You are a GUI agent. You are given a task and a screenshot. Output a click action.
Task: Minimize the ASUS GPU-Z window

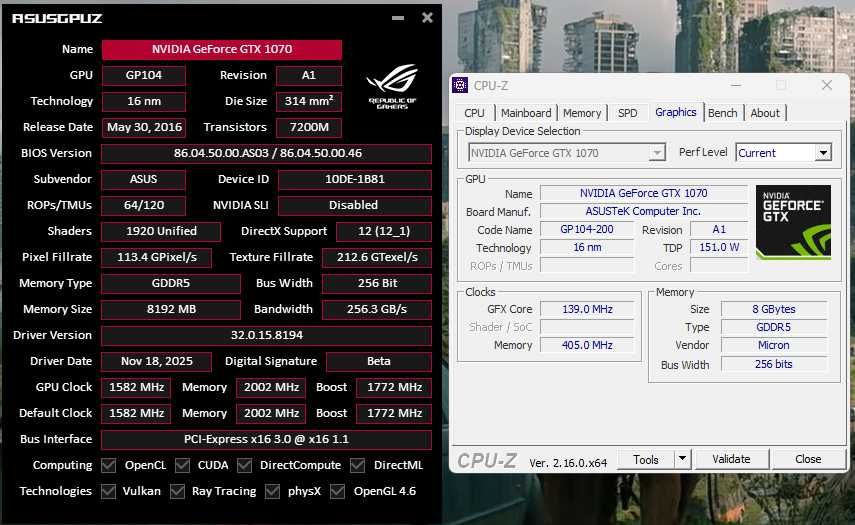tap(398, 18)
